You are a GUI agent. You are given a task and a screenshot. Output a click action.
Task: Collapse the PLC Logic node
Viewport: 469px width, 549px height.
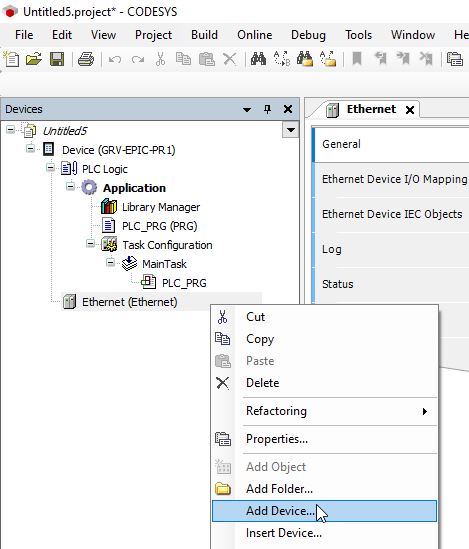coord(50,168)
